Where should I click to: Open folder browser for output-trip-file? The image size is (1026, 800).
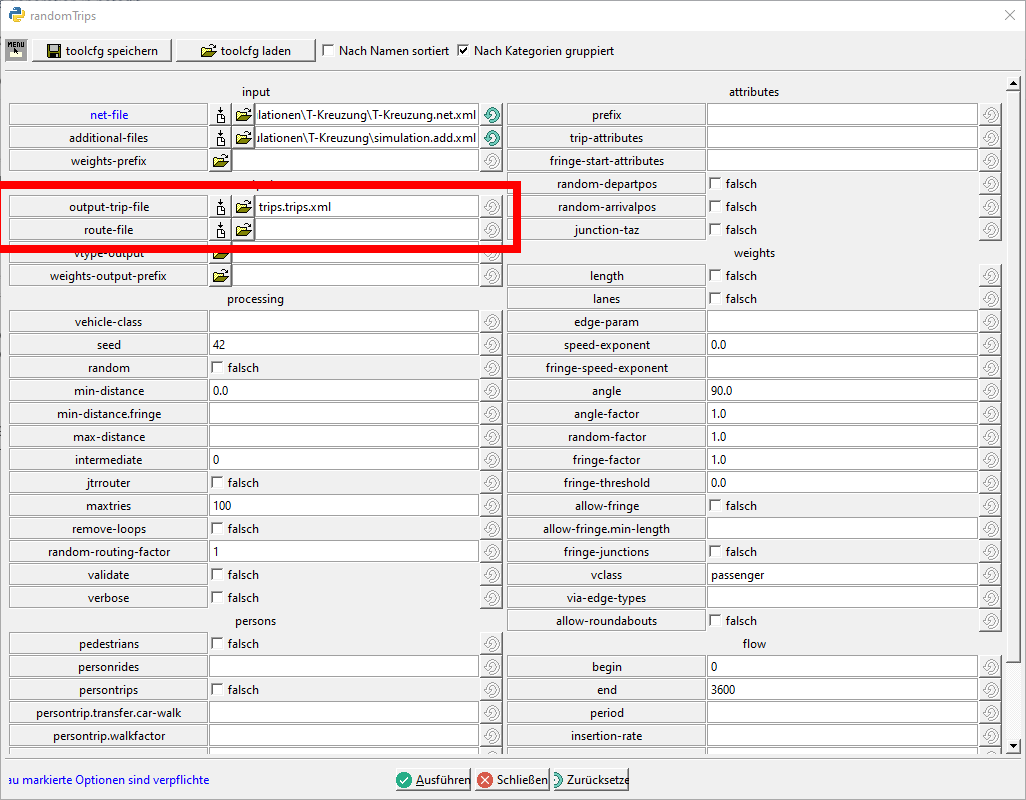[243, 207]
